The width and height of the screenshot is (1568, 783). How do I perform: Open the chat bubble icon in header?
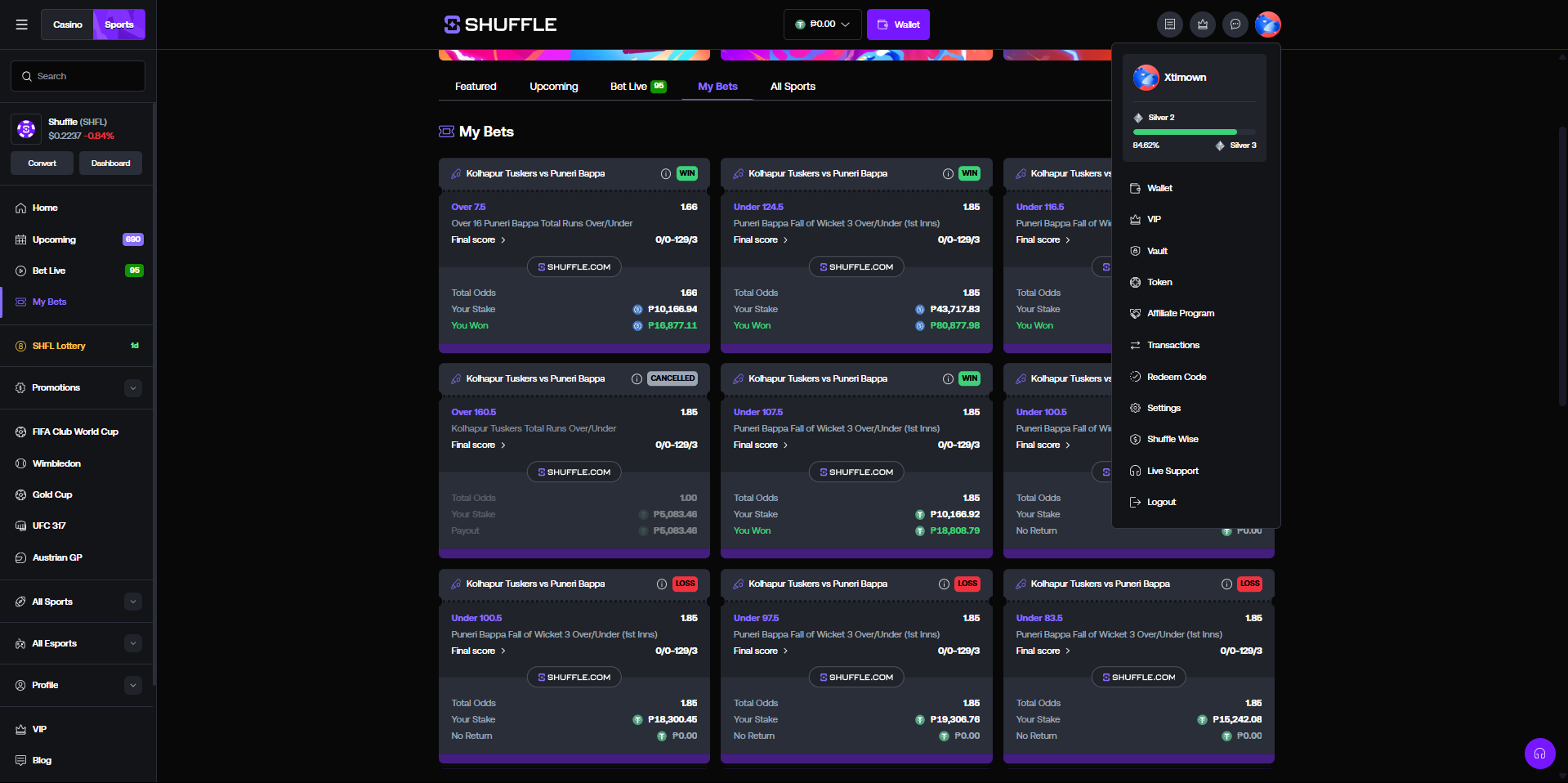[1235, 25]
